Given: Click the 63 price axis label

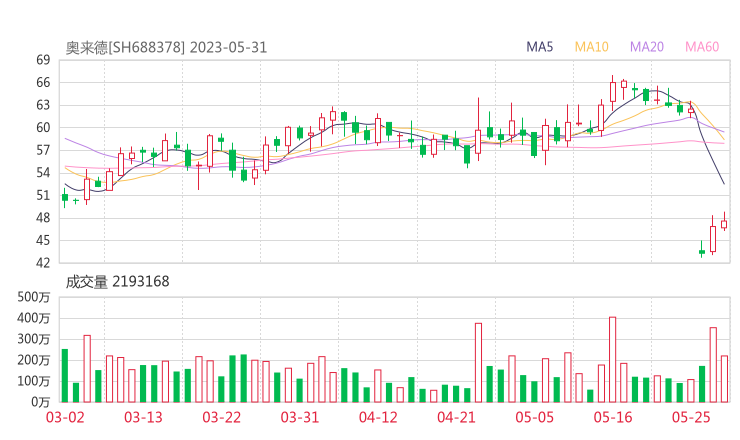Looking at the screenshot, I should pos(43,105).
